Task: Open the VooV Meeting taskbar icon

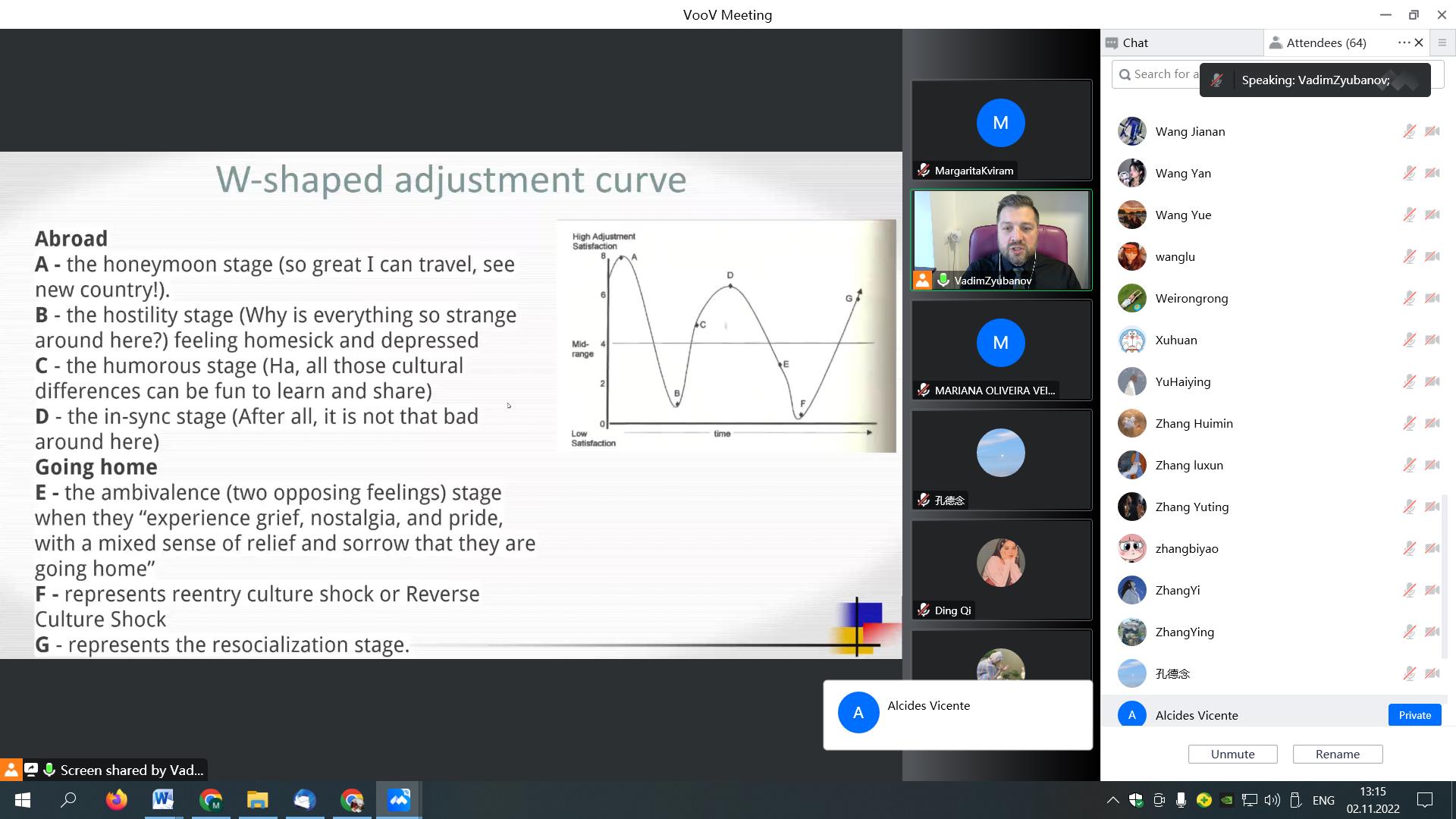Action: click(399, 799)
